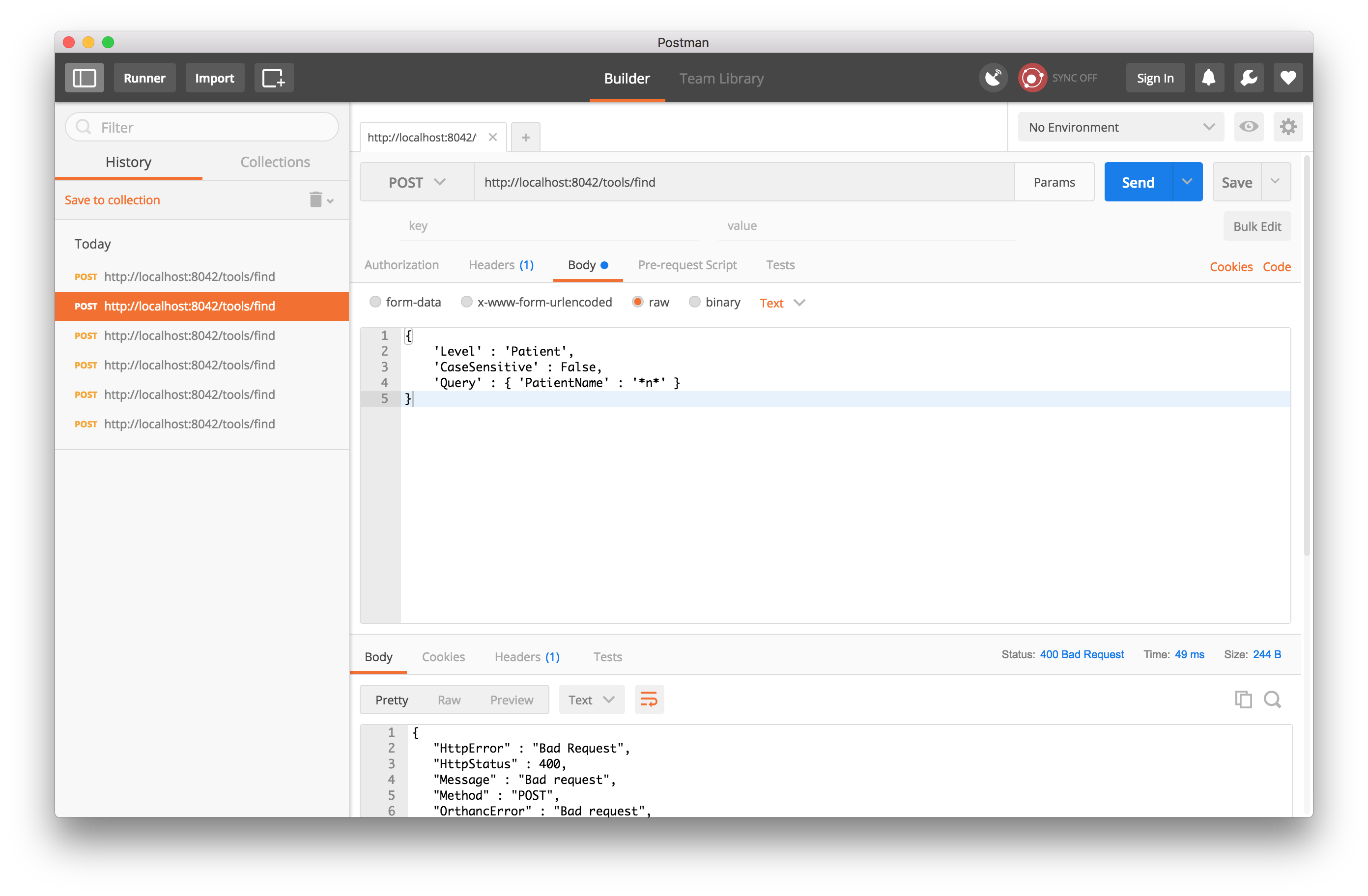Image resolution: width=1368 pixels, height=896 pixels.
Task: Open the Authorization request tab
Action: tap(401, 265)
